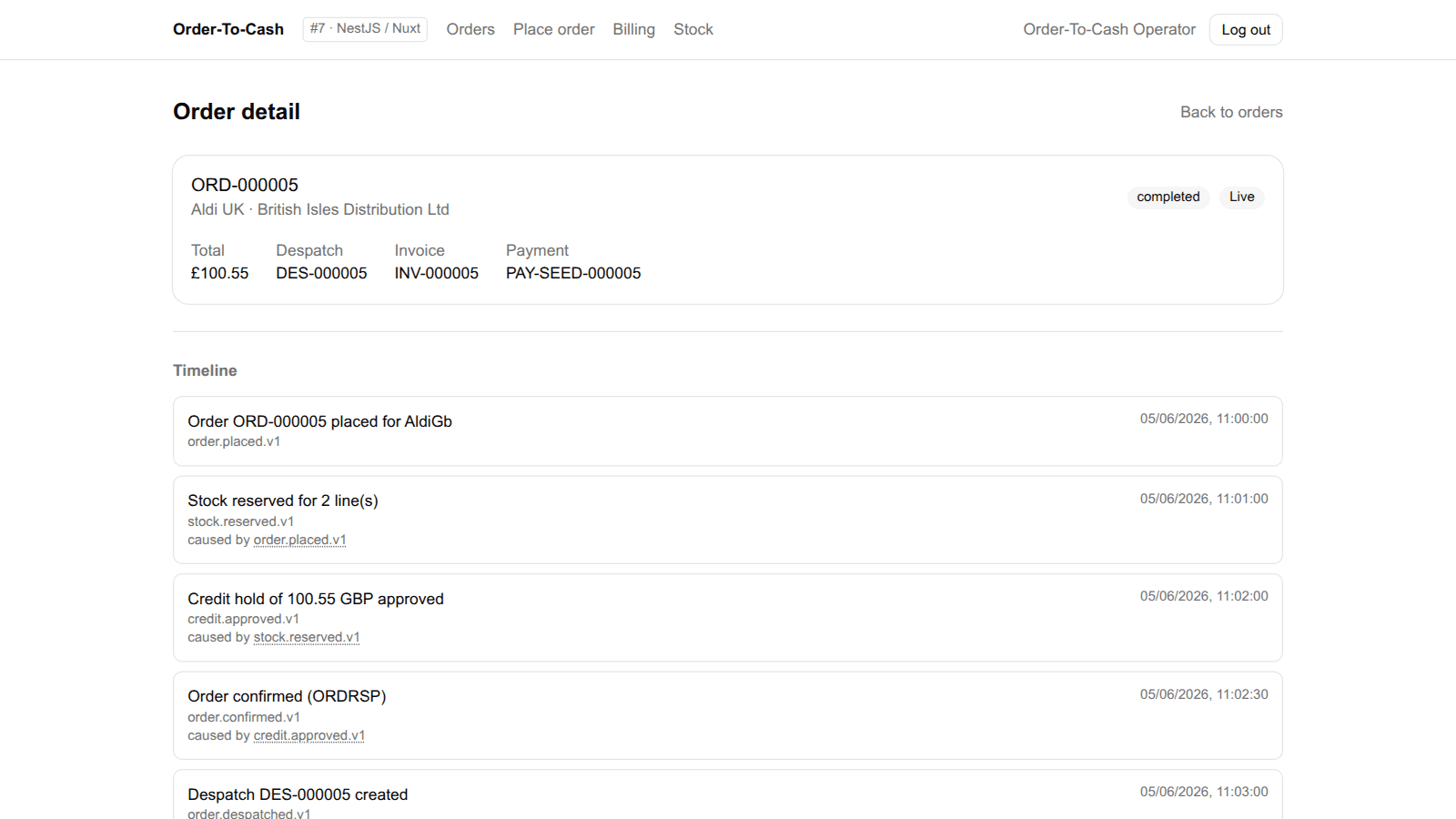
Task: Click payment reference PAY-SEED-000005
Action: click(x=573, y=273)
